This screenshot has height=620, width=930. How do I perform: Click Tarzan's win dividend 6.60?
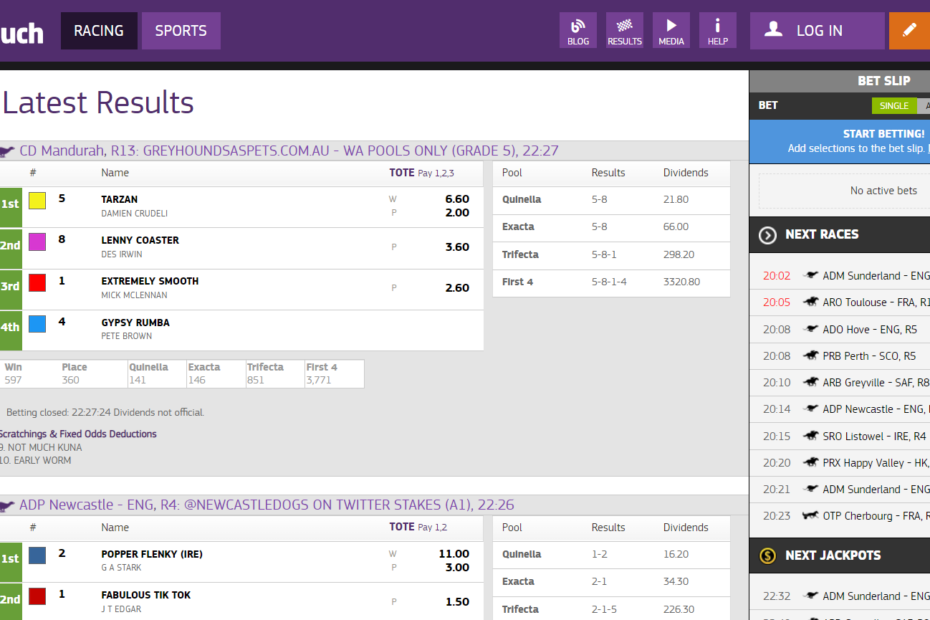click(457, 199)
